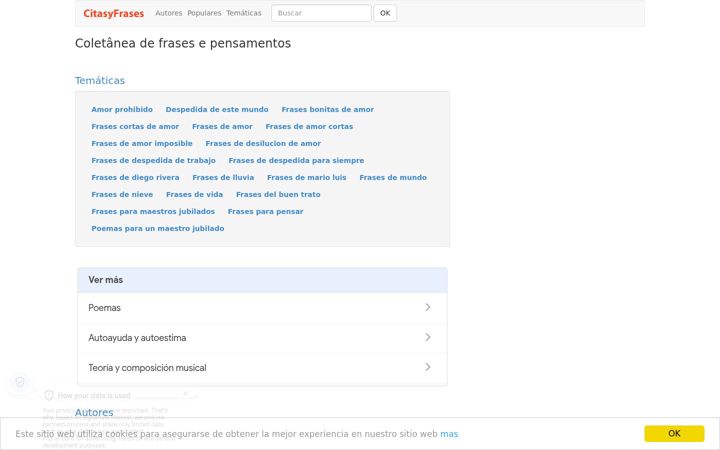Open Frases cortas de amor topic
The height and width of the screenshot is (450, 720).
135,126
